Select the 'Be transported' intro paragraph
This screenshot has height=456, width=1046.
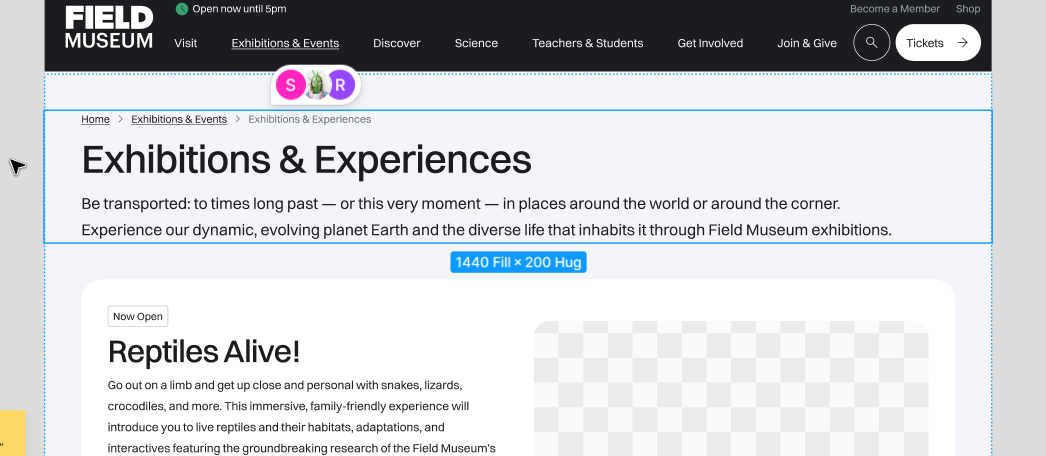click(x=486, y=217)
